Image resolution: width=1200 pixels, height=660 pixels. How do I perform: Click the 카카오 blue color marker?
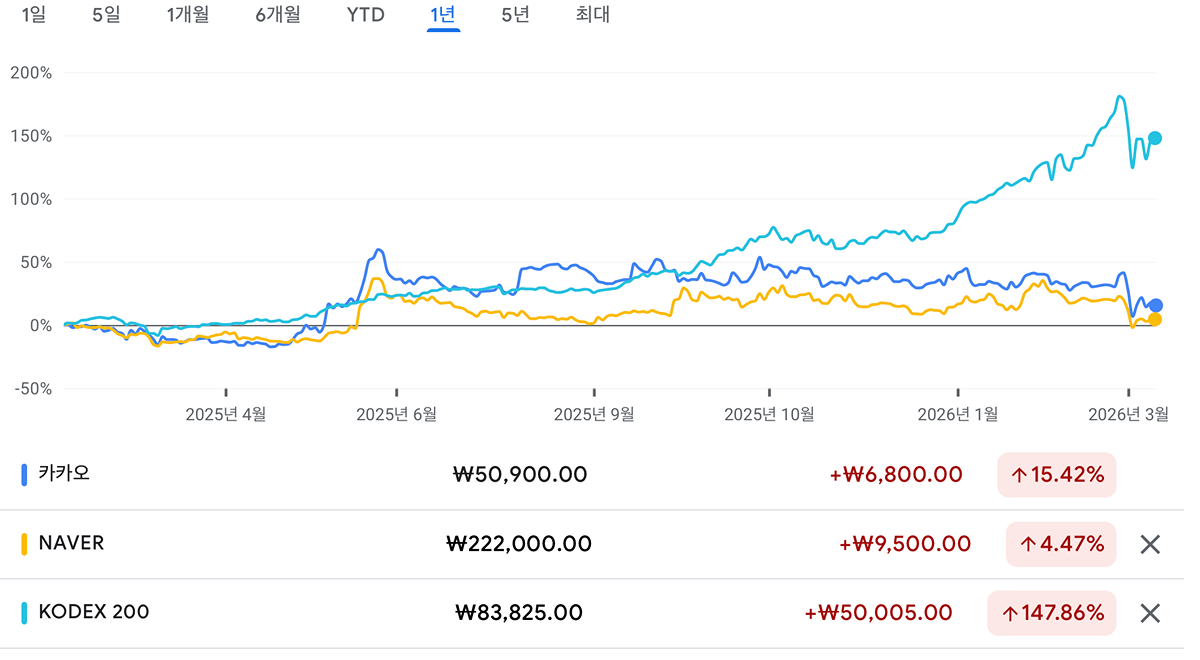pos(24,475)
